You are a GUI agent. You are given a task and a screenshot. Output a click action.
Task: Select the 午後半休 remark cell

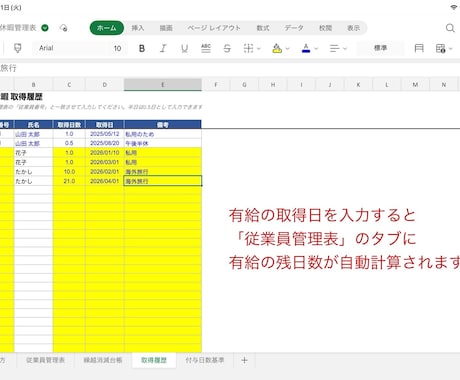pyautogui.click(x=163, y=143)
